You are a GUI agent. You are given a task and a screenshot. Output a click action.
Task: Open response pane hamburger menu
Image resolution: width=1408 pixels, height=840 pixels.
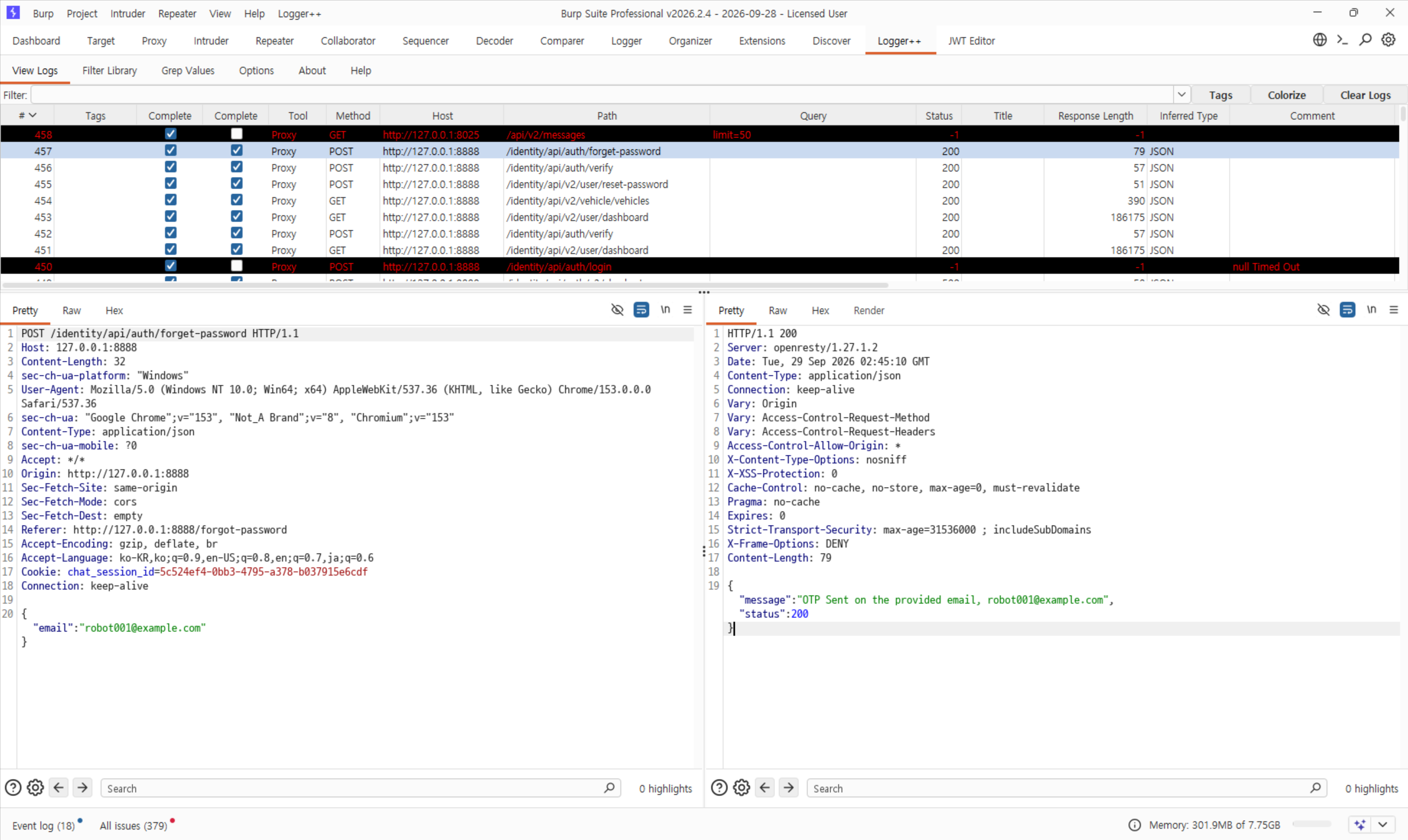click(x=1394, y=310)
